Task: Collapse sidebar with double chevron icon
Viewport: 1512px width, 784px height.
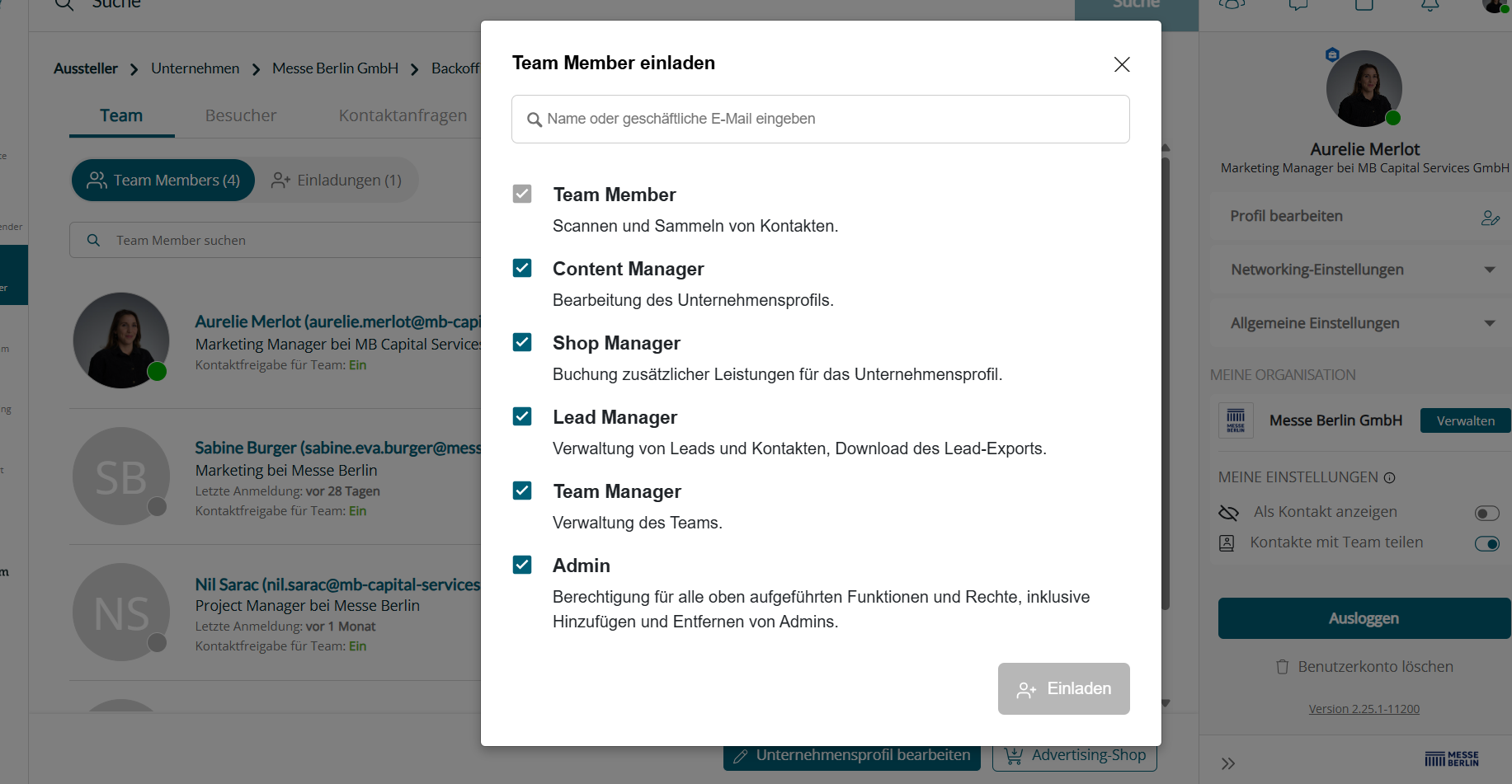Action: coord(1228,763)
